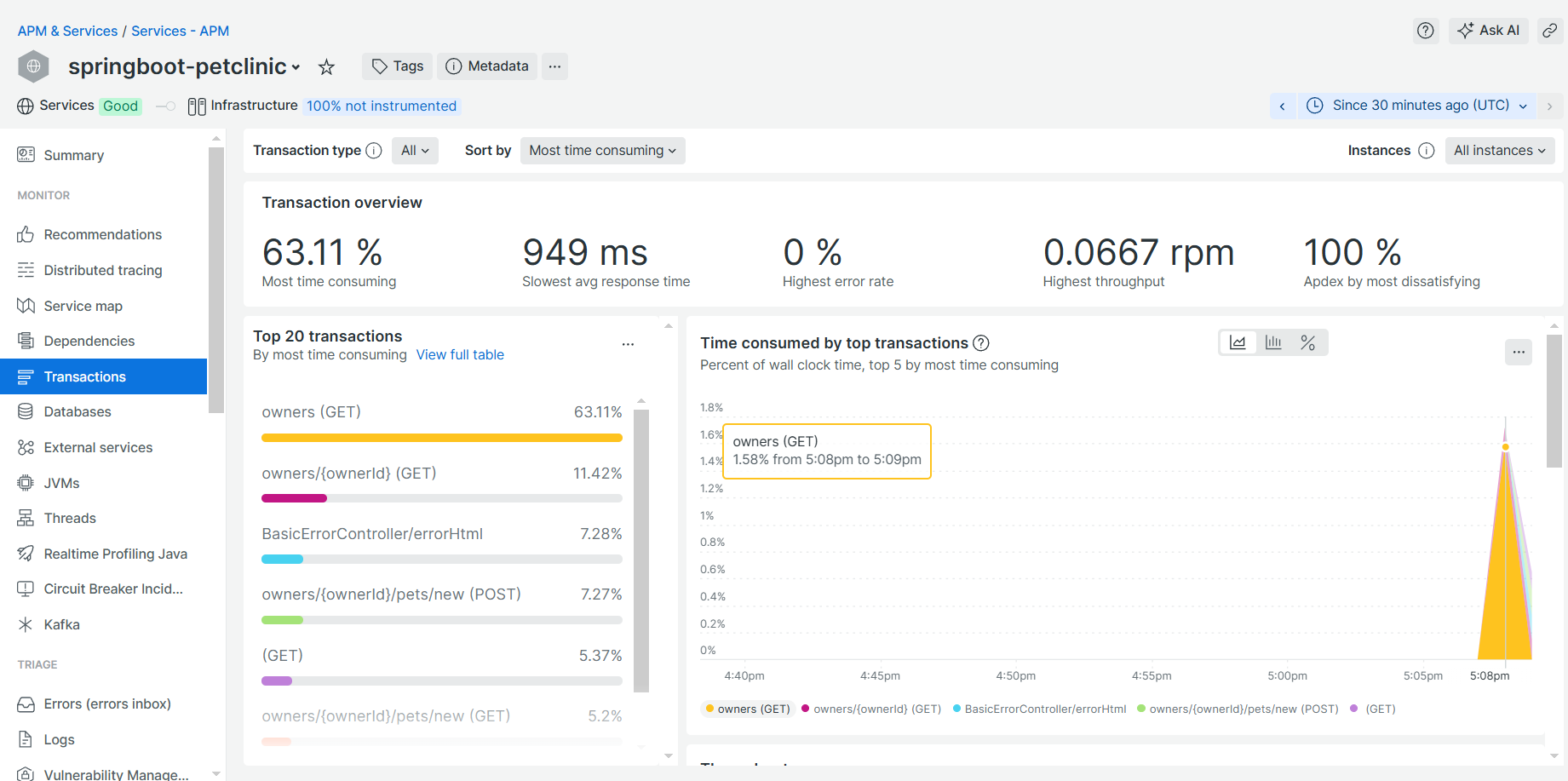Viewport: 1568px width, 781px height.
Task: Select owners/{ownerId}/pets/new (GET) transaction
Action: 442,727
